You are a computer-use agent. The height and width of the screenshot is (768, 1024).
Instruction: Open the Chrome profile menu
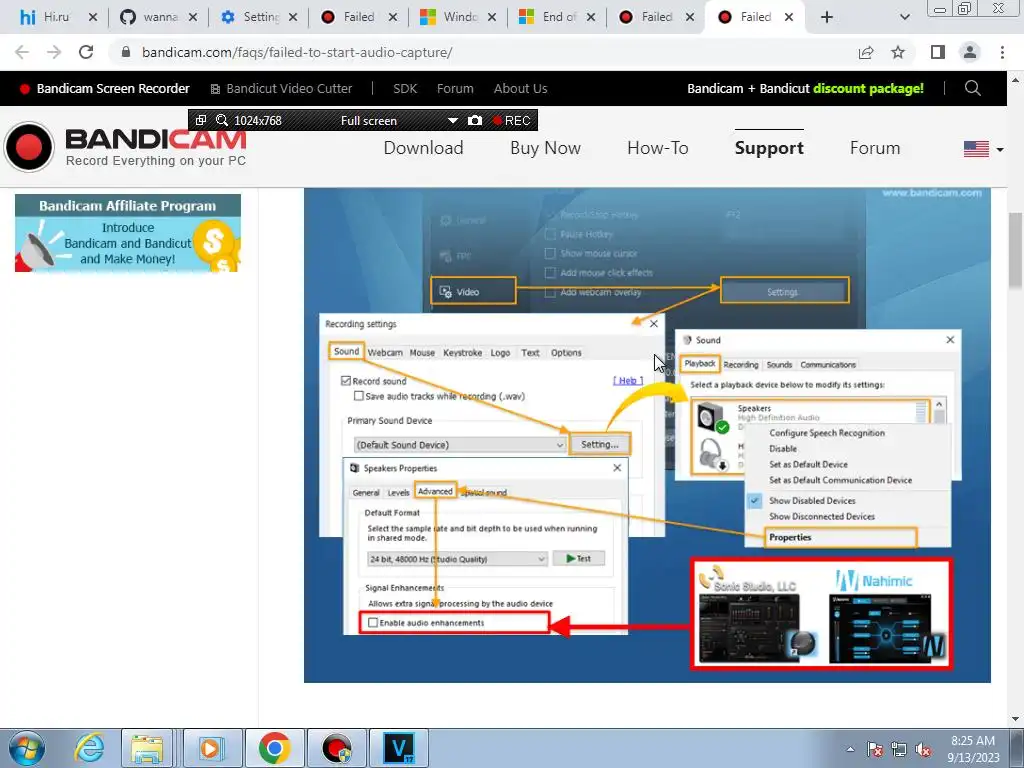click(970, 52)
